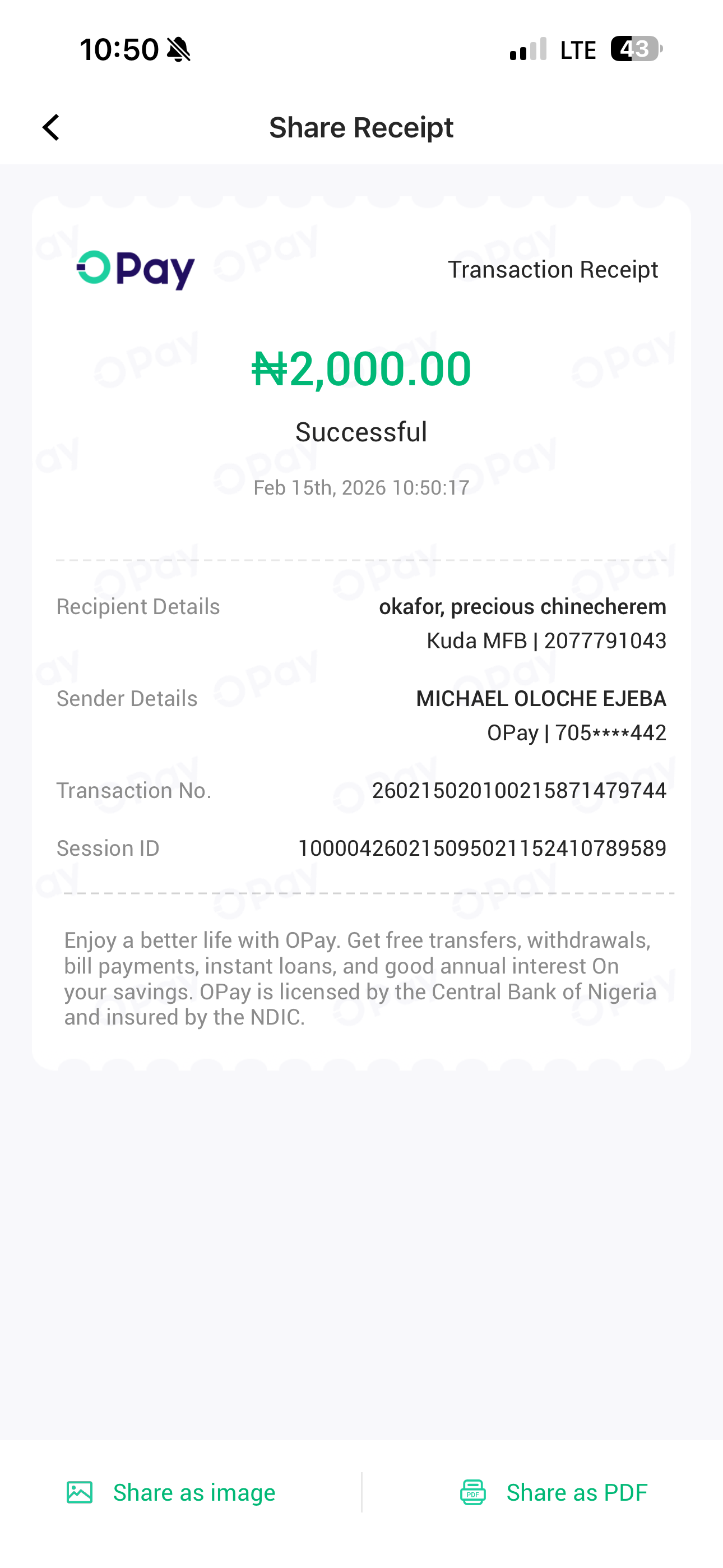Tap recipient name okafor, precious chinecherem
The image size is (723, 1568).
[522, 607]
